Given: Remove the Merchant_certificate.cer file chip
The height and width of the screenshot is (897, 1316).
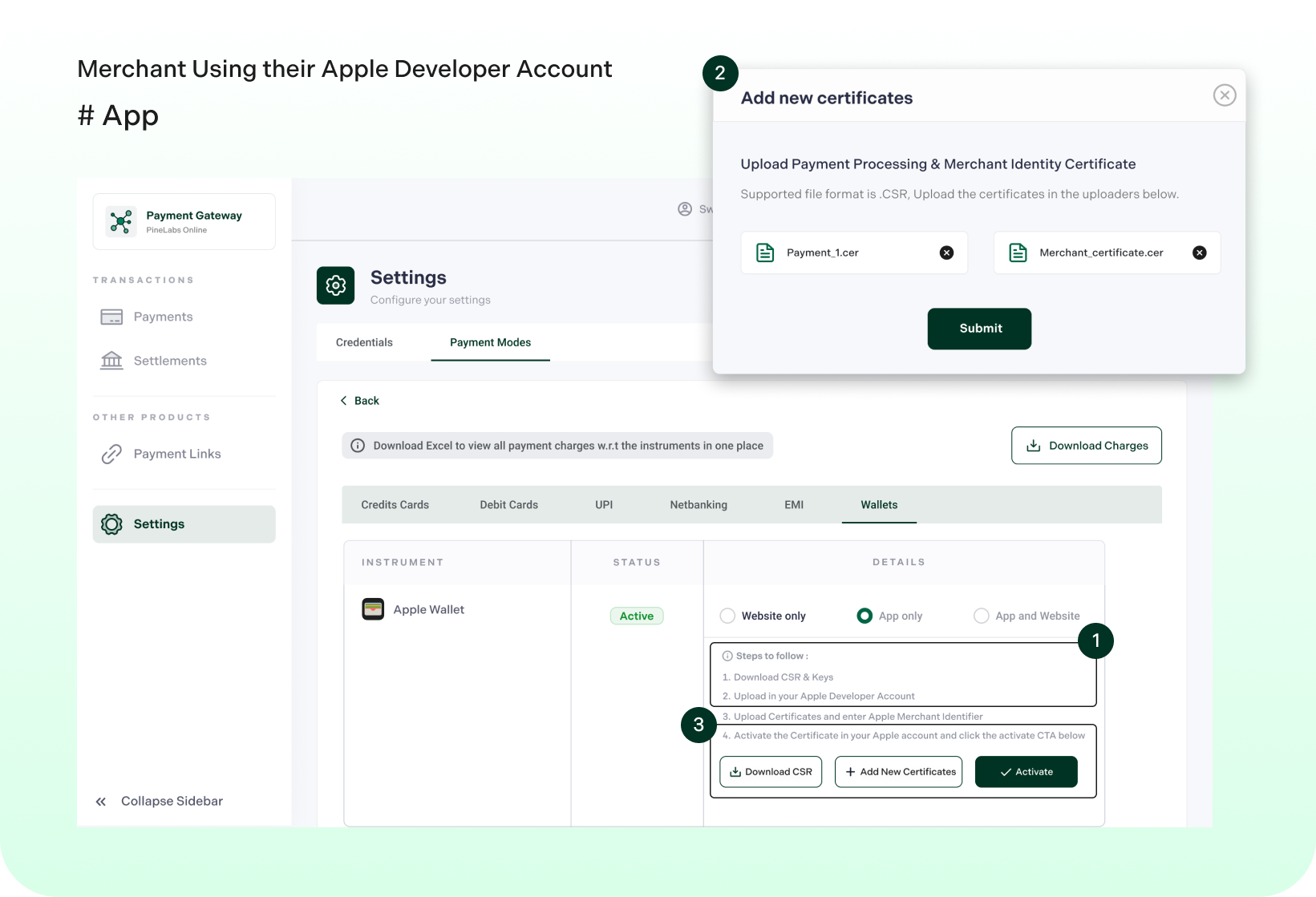Looking at the screenshot, I should (x=1200, y=253).
